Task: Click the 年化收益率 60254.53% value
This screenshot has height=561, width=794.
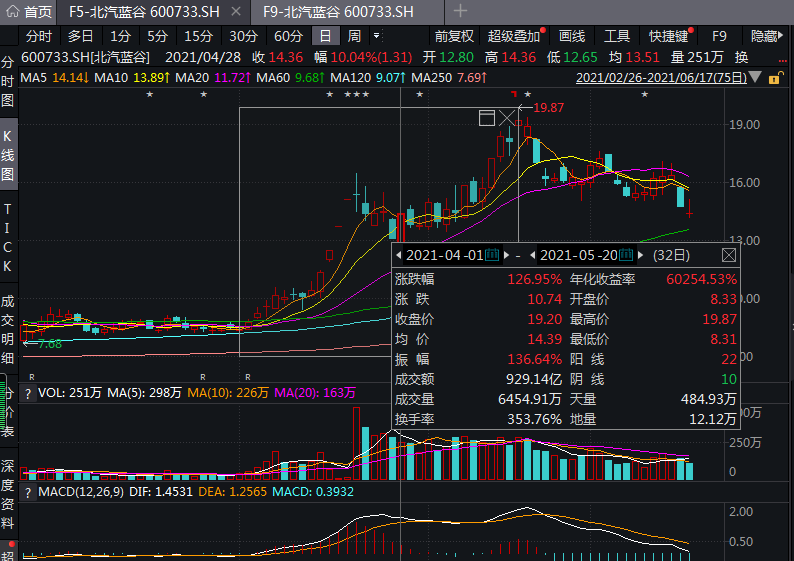Action: [x=701, y=279]
